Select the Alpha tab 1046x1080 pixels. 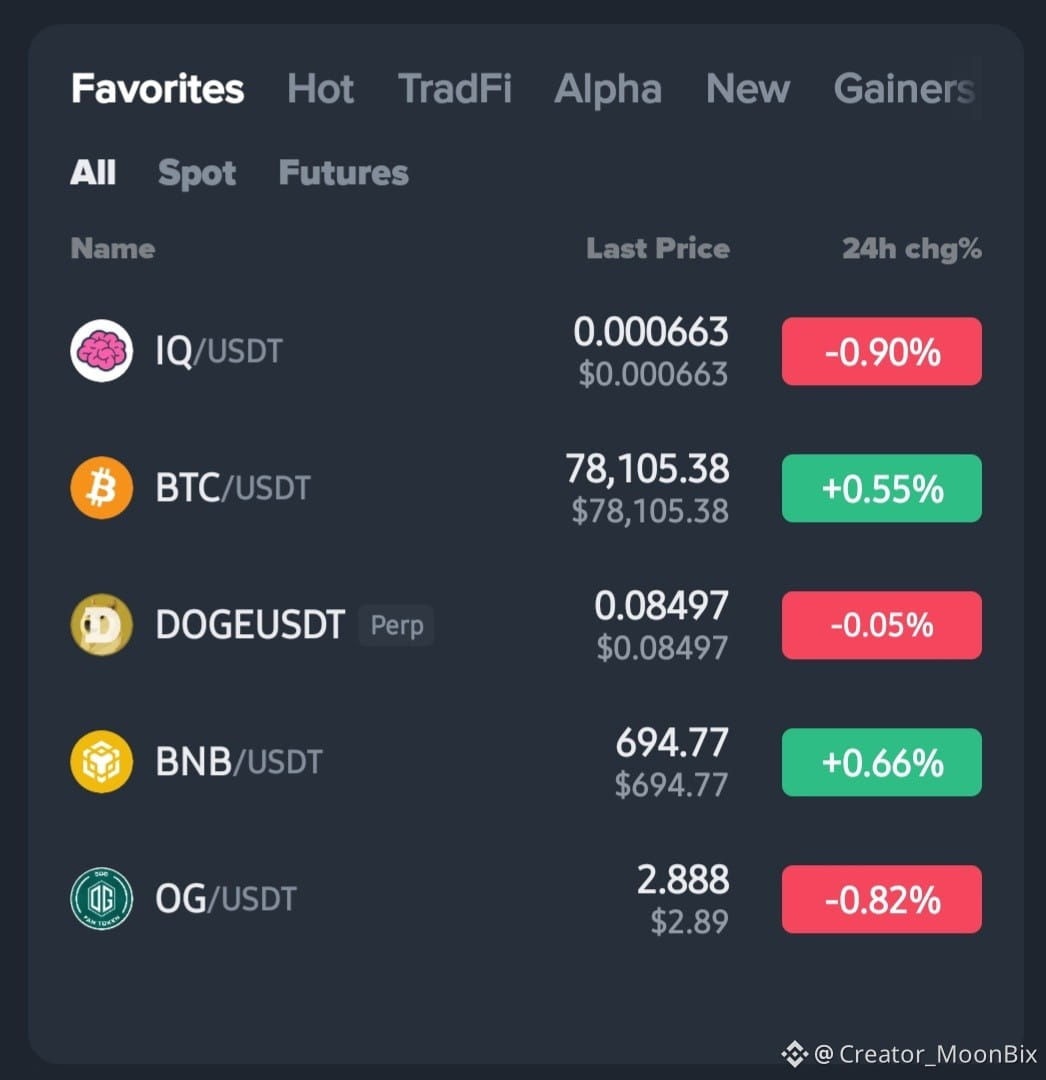click(607, 89)
